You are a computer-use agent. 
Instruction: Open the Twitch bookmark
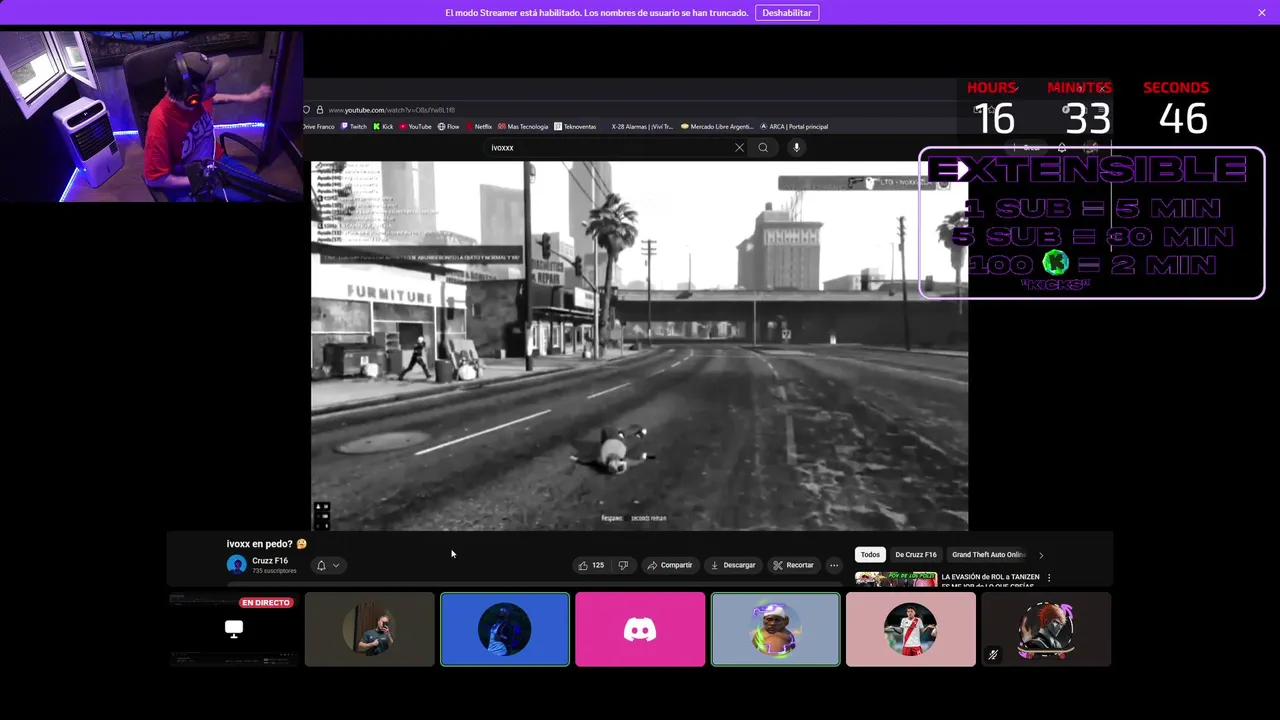(354, 127)
